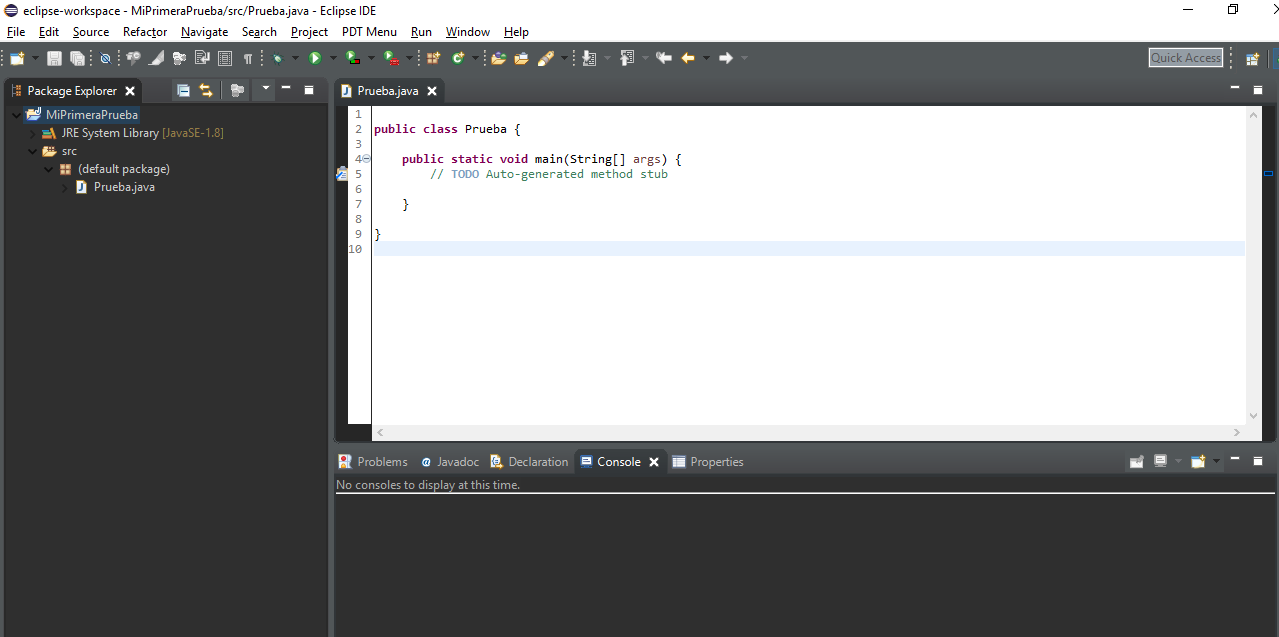Screen dimensions: 1279x637
Task: Select Prueba.java in Package Explorer
Action: (x=124, y=187)
